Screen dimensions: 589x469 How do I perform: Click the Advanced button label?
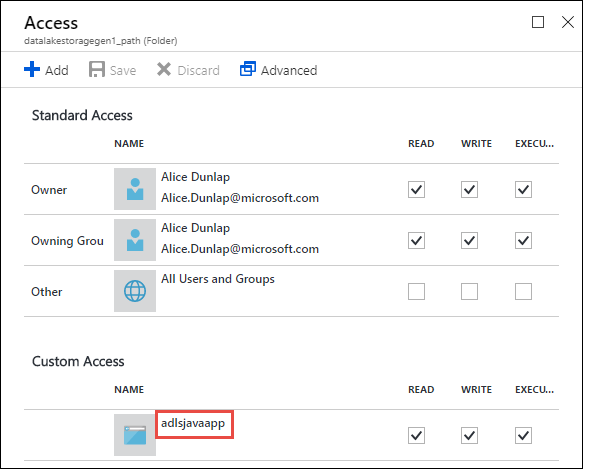pyautogui.click(x=289, y=71)
